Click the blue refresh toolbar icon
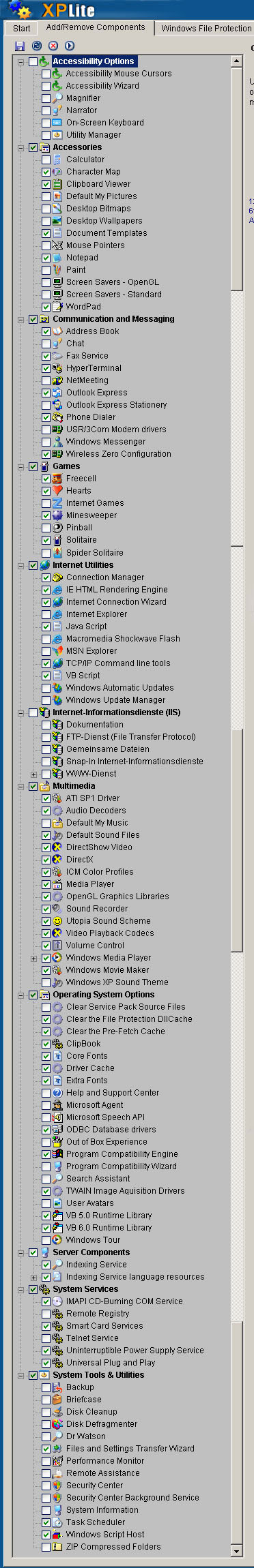Screen dimensions: 254x1568 click(37, 46)
